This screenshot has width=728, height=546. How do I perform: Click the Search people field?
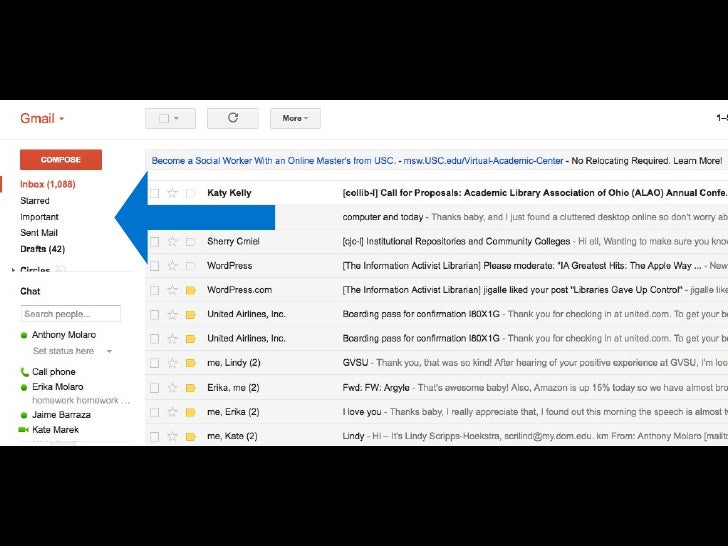pyautogui.click(x=71, y=314)
